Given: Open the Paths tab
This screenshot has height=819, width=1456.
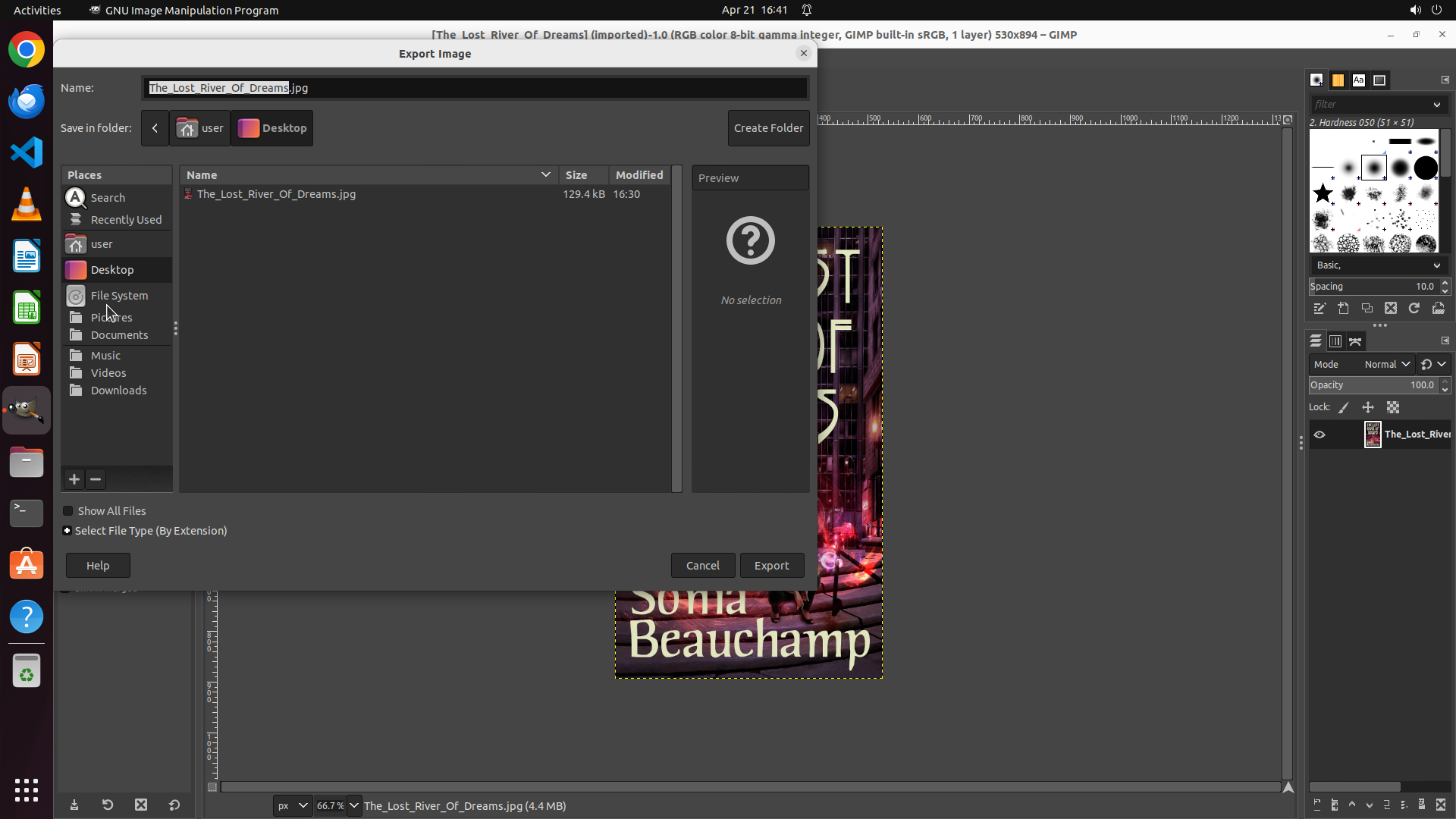Looking at the screenshot, I should tap(1356, 341).
